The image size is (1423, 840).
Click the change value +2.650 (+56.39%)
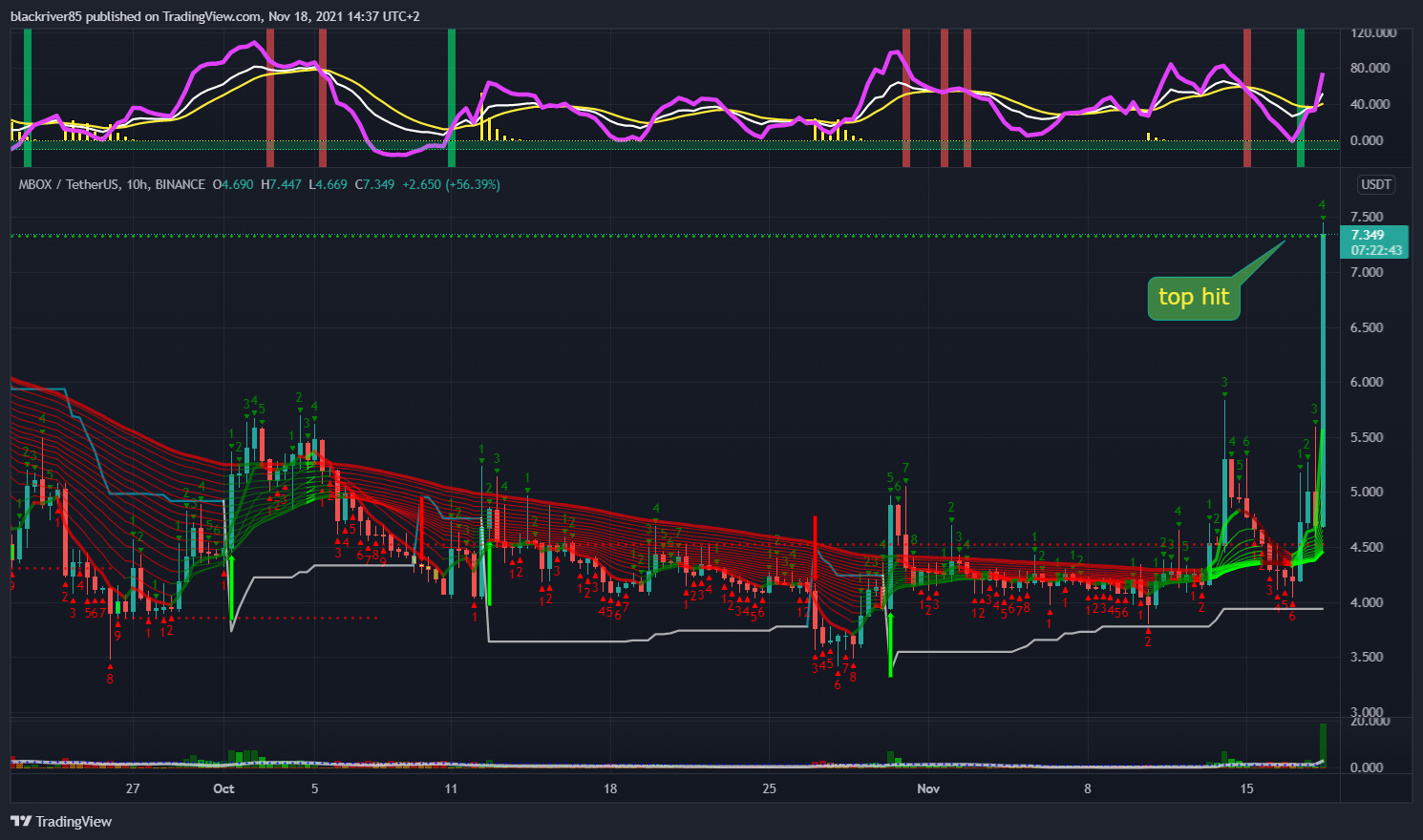450,184
